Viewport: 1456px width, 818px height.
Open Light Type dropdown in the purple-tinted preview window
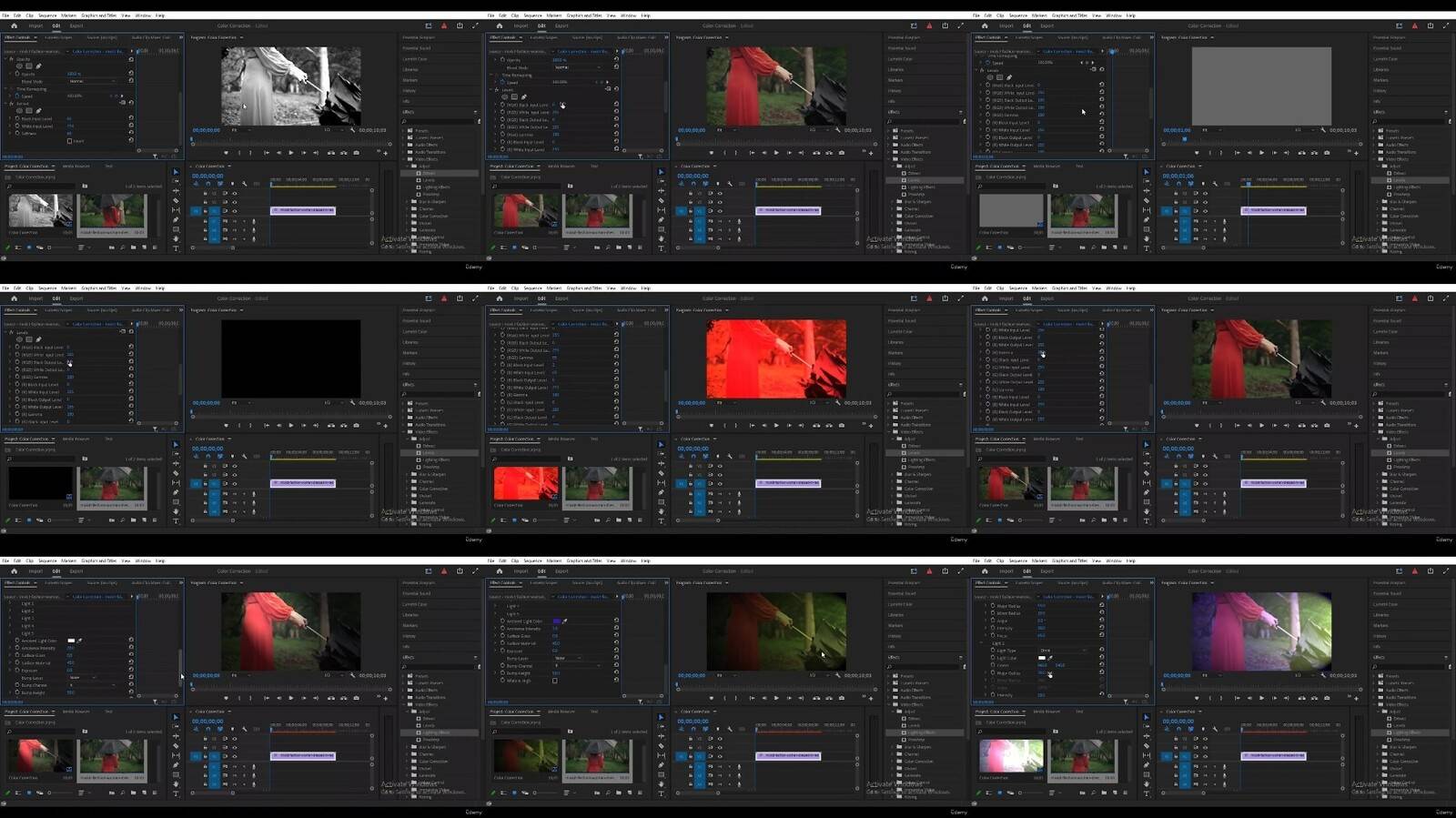click(x=1061, y=651)
